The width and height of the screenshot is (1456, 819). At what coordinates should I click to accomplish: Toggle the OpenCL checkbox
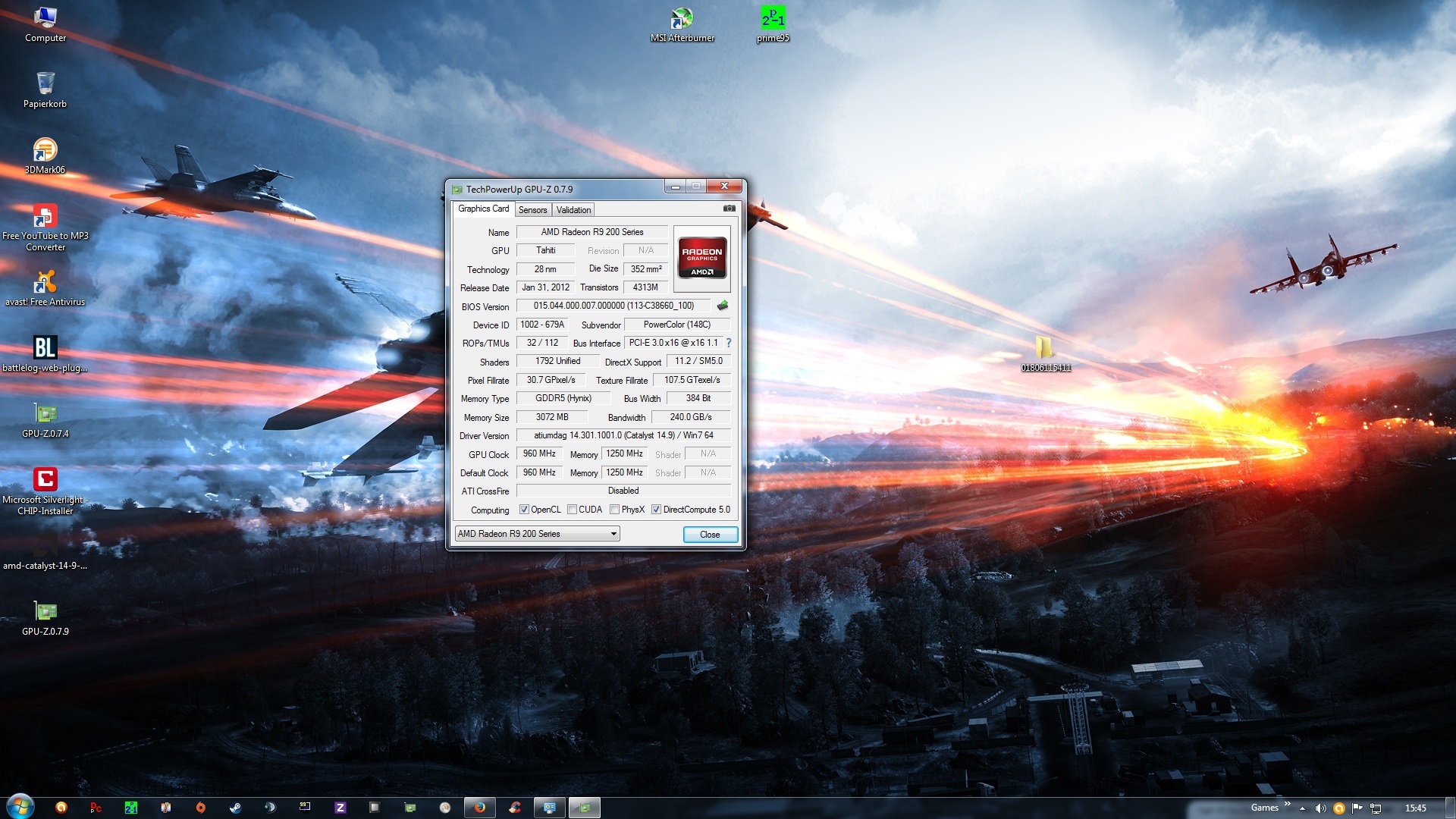[x=524, y=510]
